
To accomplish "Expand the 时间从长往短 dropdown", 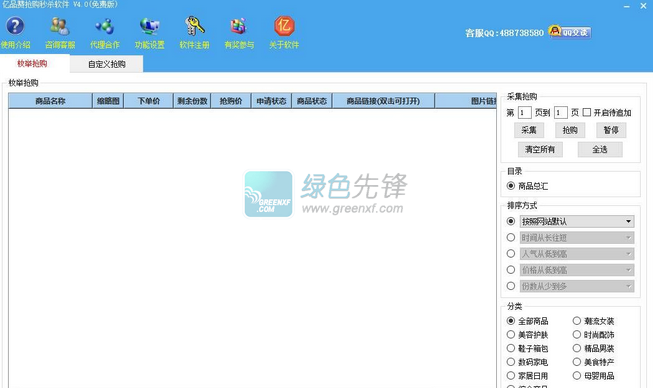I will 628,238.
